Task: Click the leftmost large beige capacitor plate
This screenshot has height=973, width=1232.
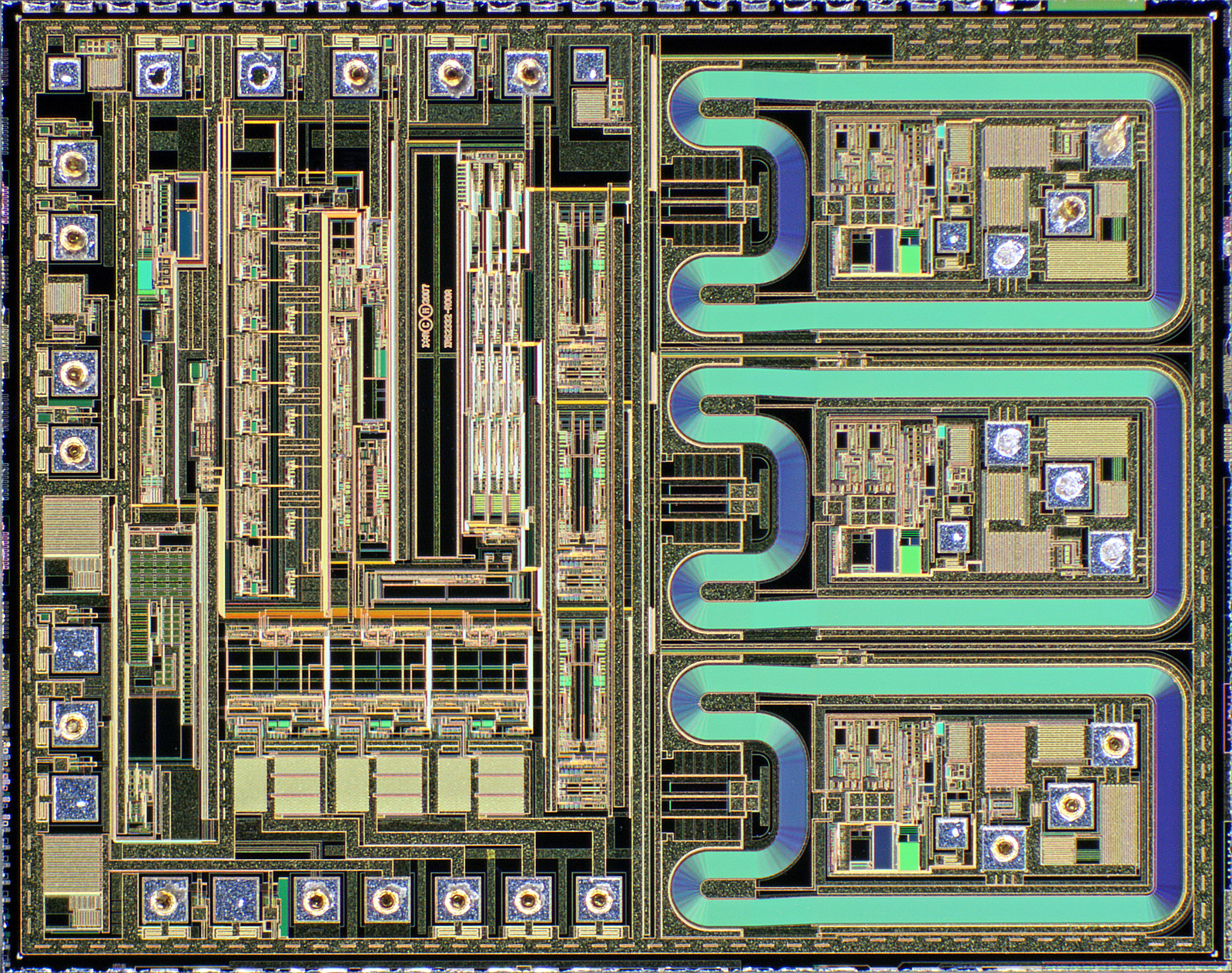Action: [254, 786]
